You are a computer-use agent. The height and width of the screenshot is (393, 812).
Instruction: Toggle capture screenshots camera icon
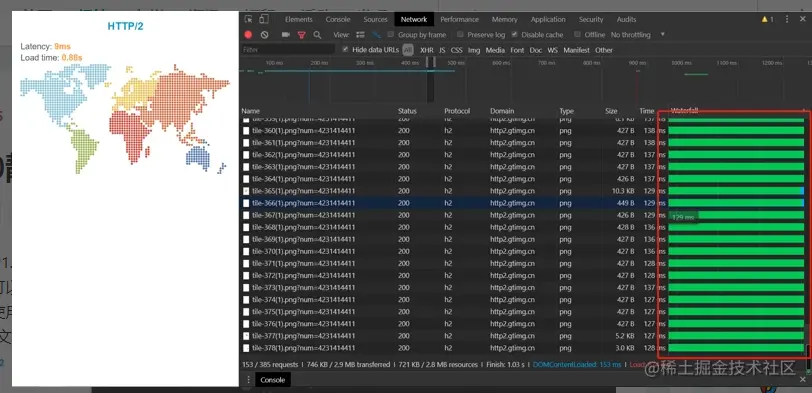(285, 35)
